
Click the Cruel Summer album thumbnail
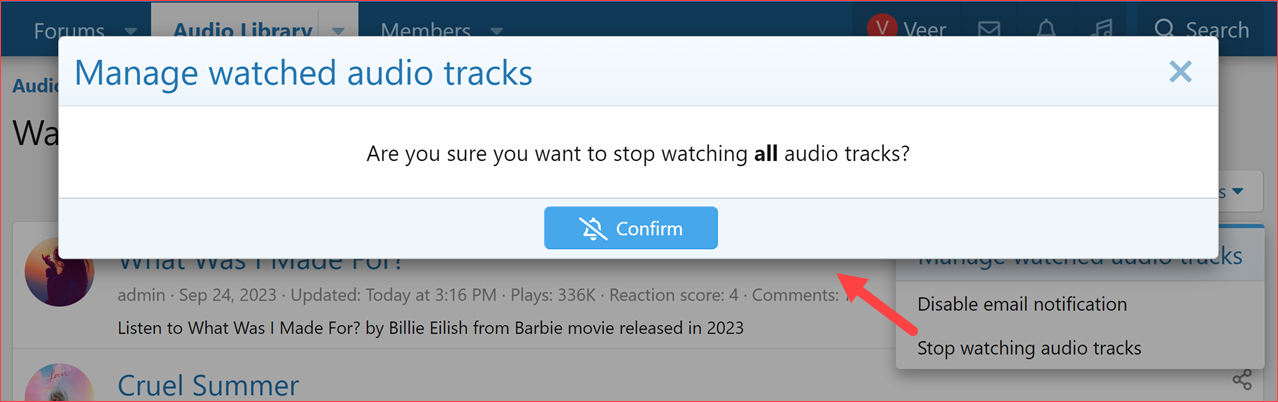tap(59, 385)
